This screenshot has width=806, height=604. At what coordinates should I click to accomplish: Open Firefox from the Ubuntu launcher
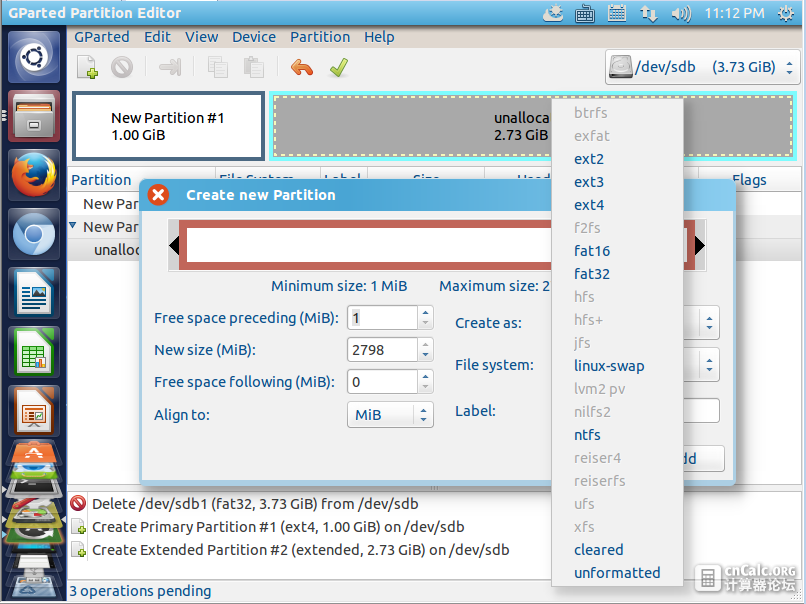coord(34,175)
